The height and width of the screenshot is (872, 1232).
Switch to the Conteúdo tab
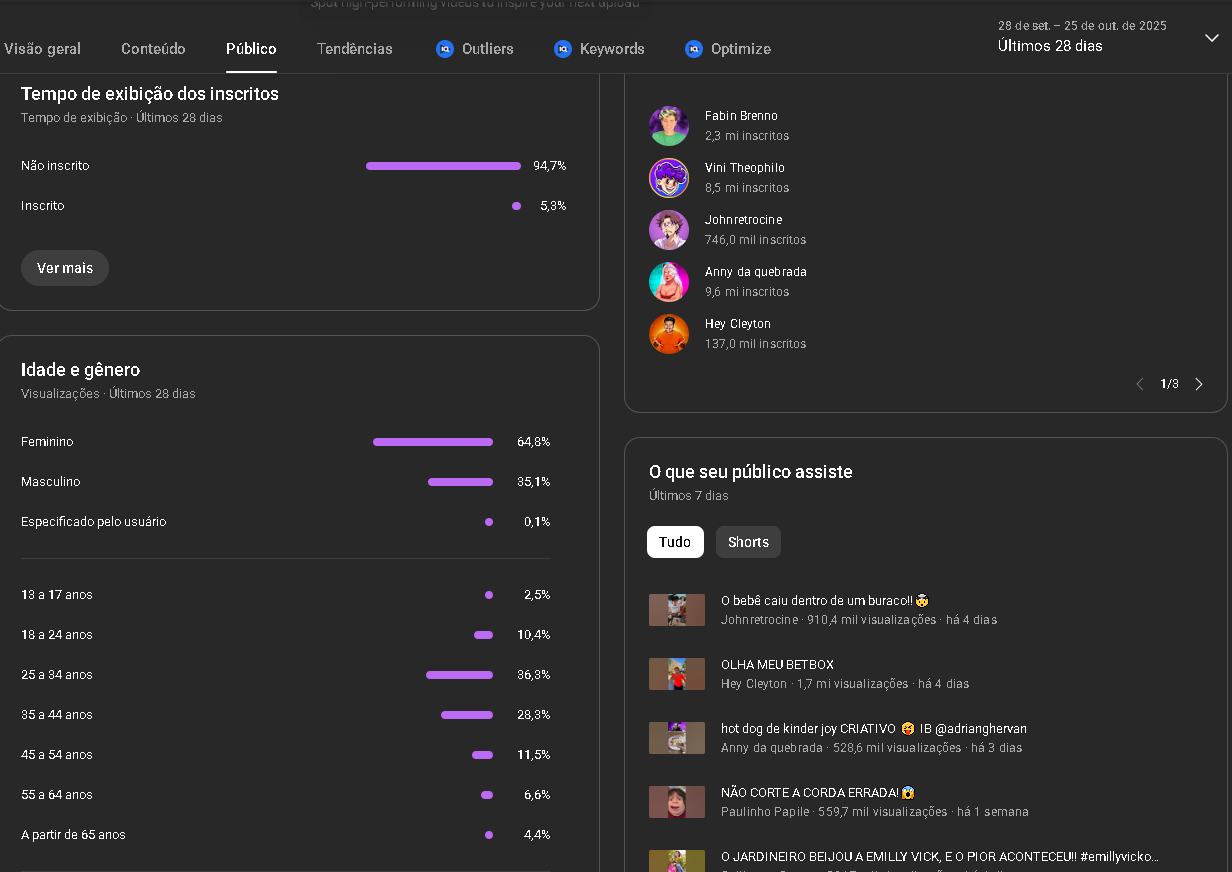click(153, 49)
